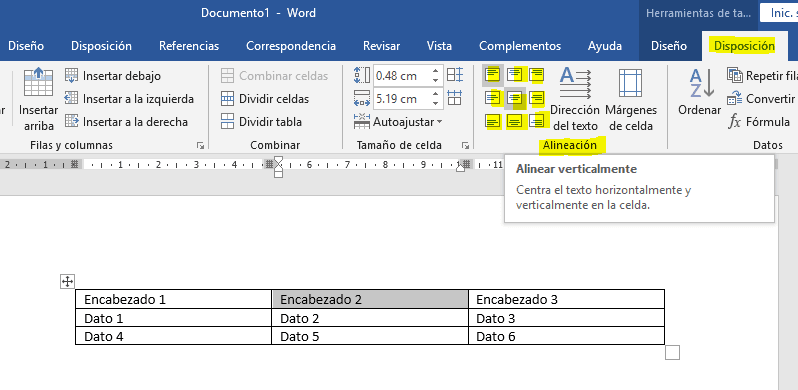Click Encabezado 3 cell
798x390 pixels.
coord(566,299)
